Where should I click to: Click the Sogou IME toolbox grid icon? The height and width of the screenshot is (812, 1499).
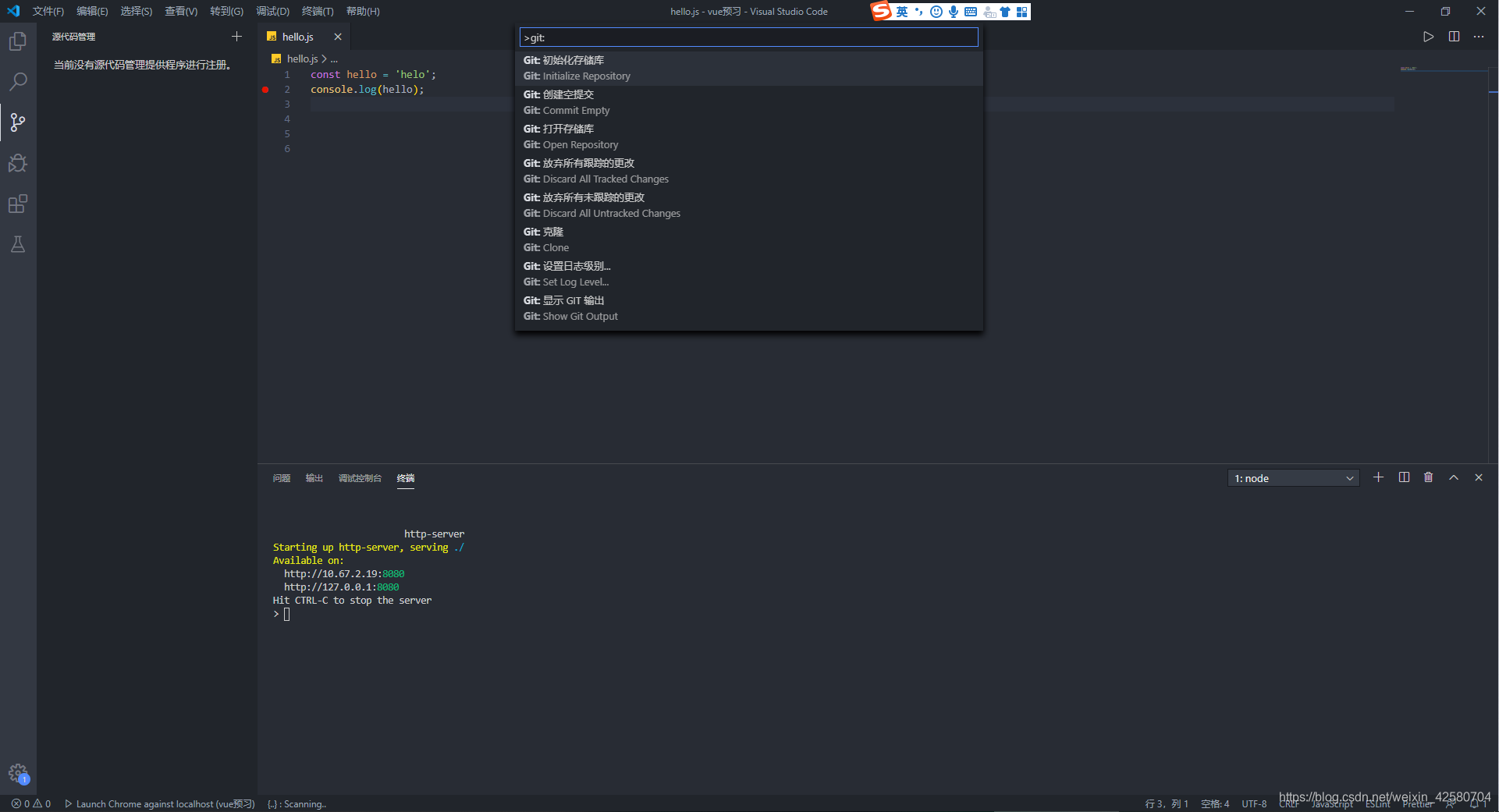(1022, 12)
